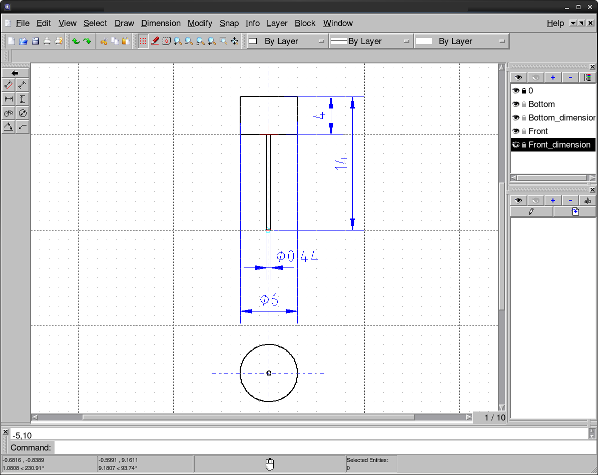Open the Layer menu
Viewport: 598px width, 475px height.
pos(277,23)
